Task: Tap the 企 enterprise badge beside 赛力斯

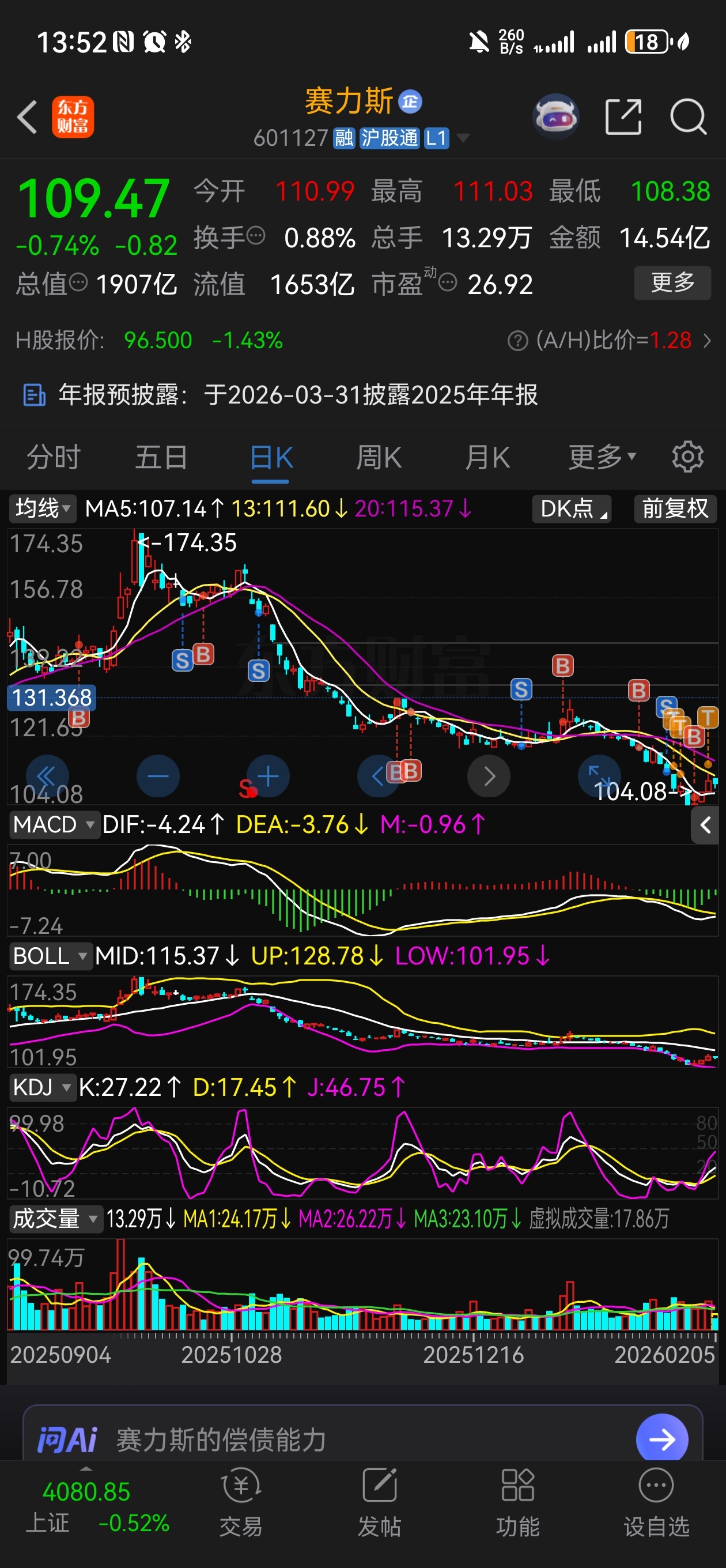Action: click(410, 101)
